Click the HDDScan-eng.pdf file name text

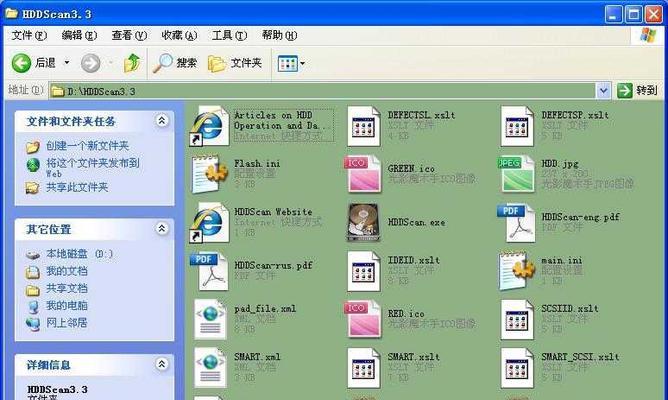(580, 217)
